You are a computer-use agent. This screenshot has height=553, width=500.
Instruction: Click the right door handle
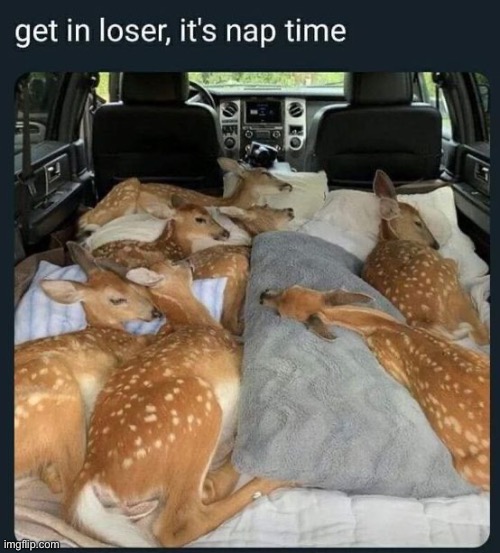pos(482,173)
